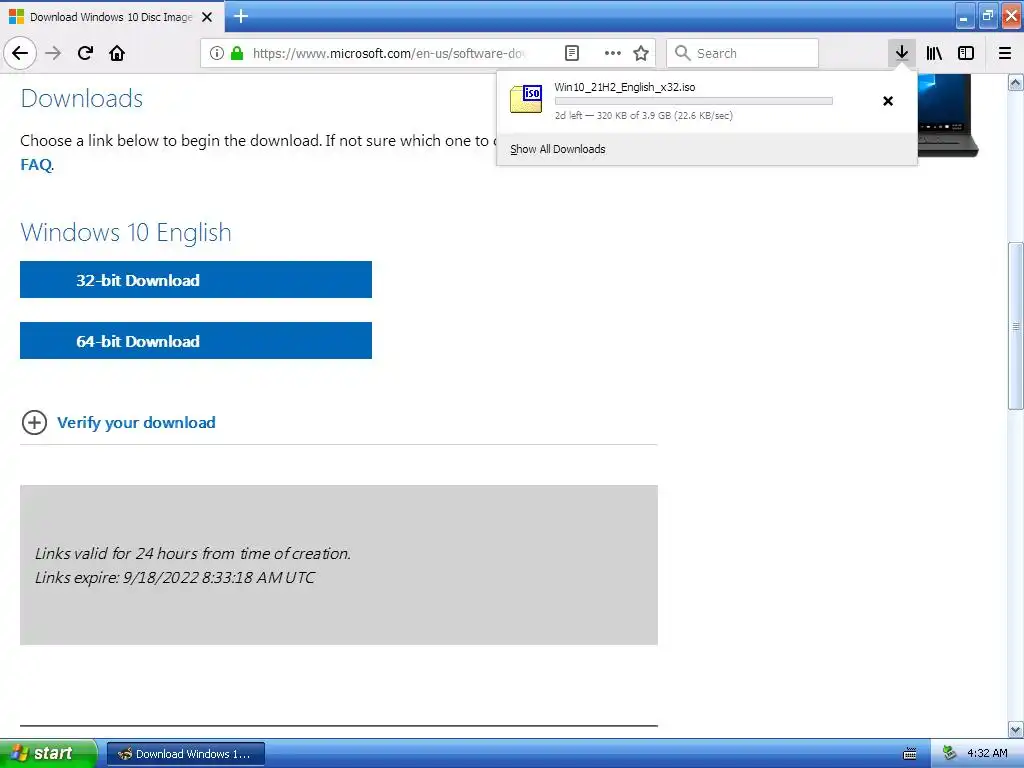Reload the current page
Viewport: 1024px width, 768px height.
85,53
